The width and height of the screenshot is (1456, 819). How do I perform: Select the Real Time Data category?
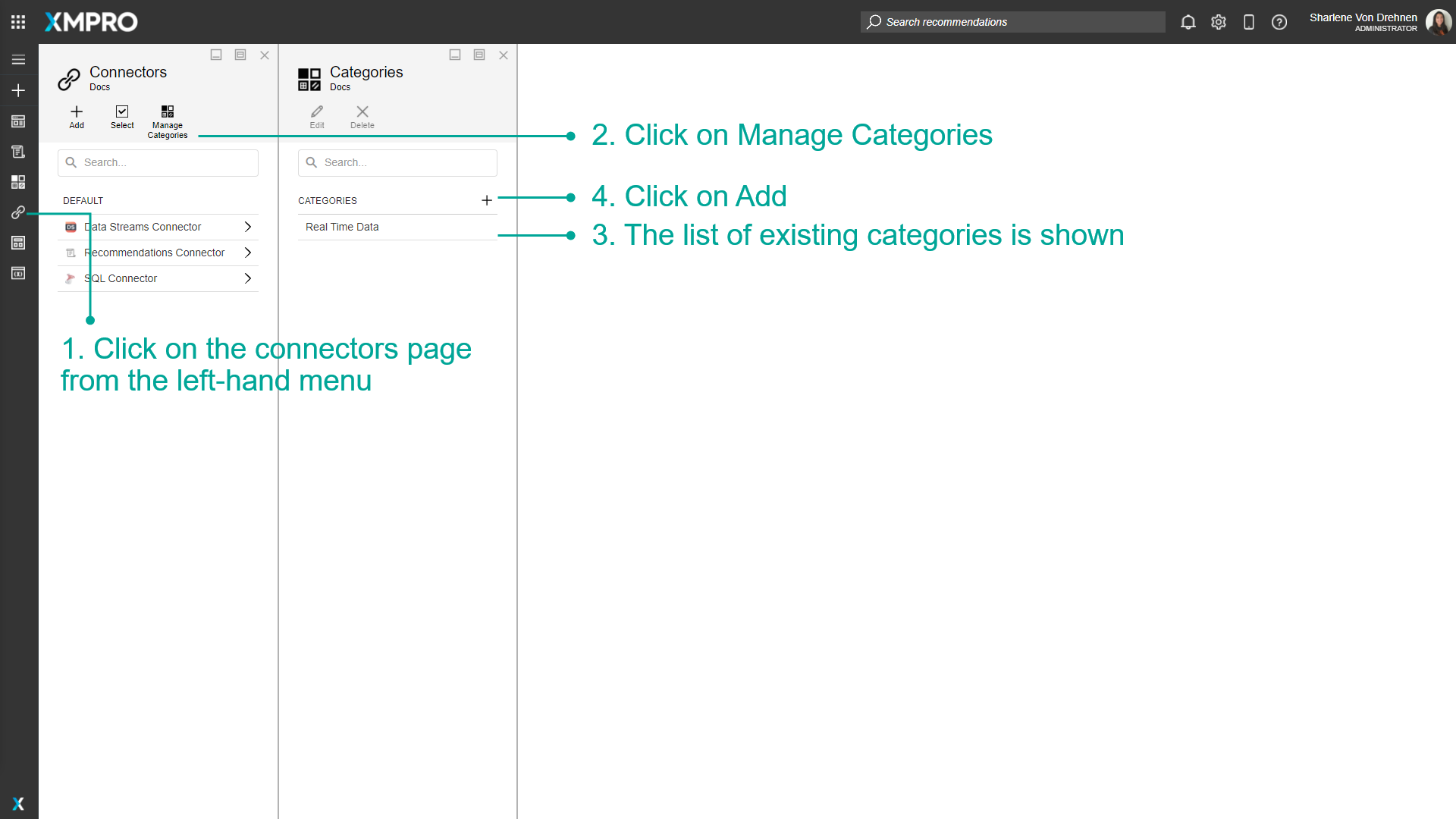(x=397, y=227)
